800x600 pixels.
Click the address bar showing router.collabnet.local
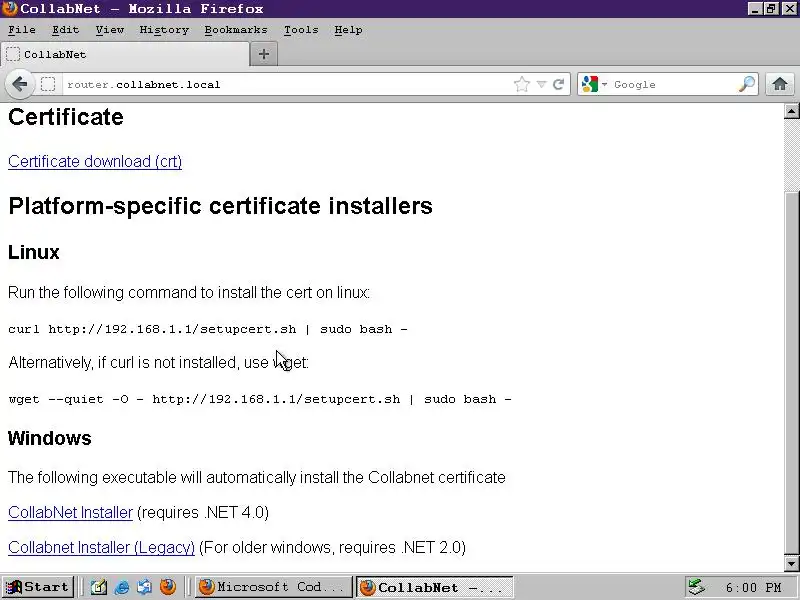point(288,84)
